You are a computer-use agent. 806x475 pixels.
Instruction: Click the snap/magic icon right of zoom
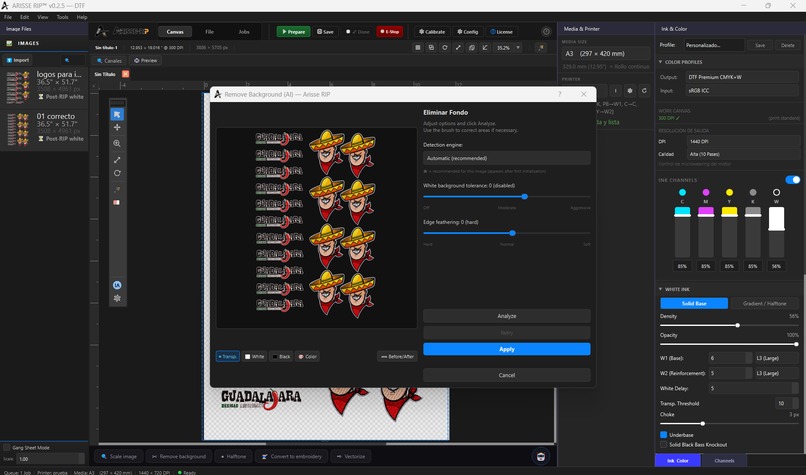click(541, 47)
